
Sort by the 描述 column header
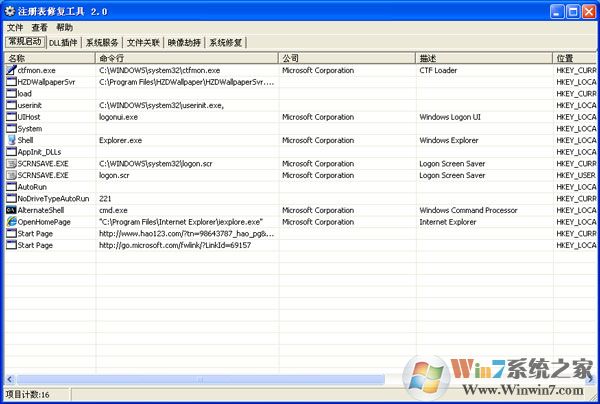[x=484, y=58]
